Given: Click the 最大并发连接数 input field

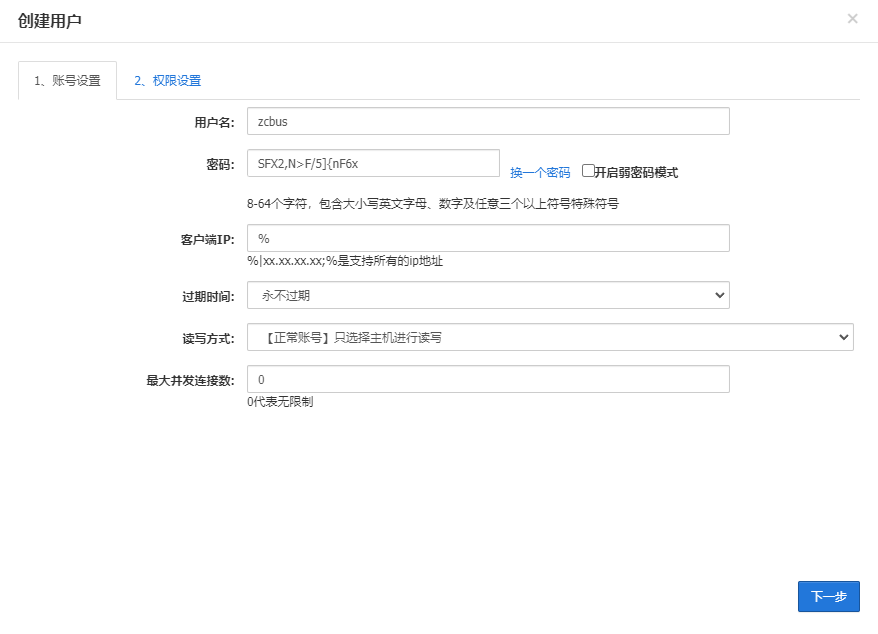Looking at the screenshot, I should 488,380.
